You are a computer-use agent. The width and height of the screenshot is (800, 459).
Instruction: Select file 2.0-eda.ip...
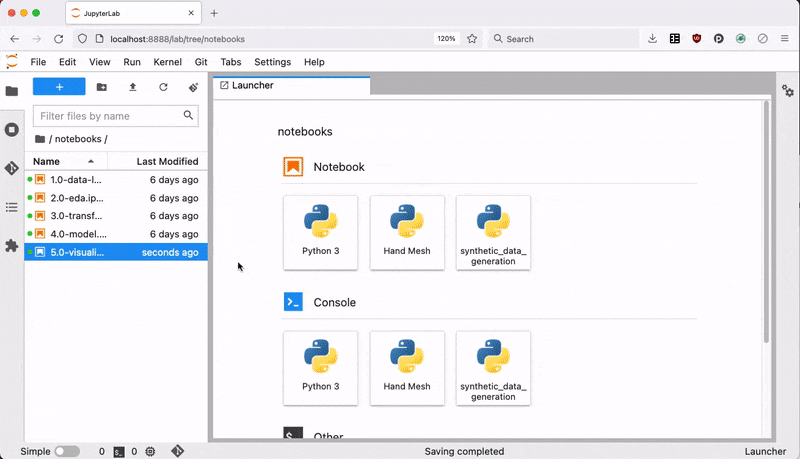coord(116,198)
